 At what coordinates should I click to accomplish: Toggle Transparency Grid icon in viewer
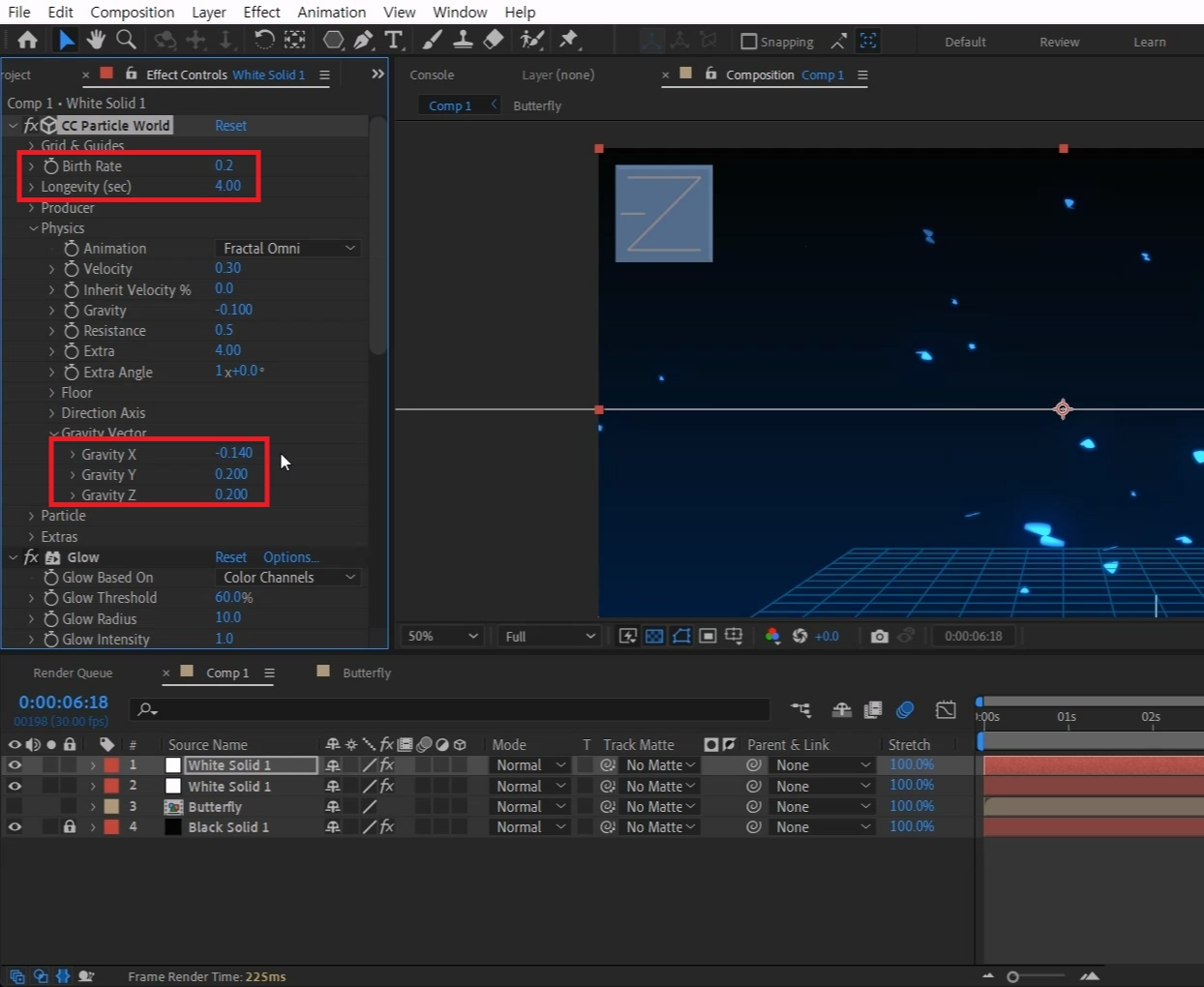point(654,636)
